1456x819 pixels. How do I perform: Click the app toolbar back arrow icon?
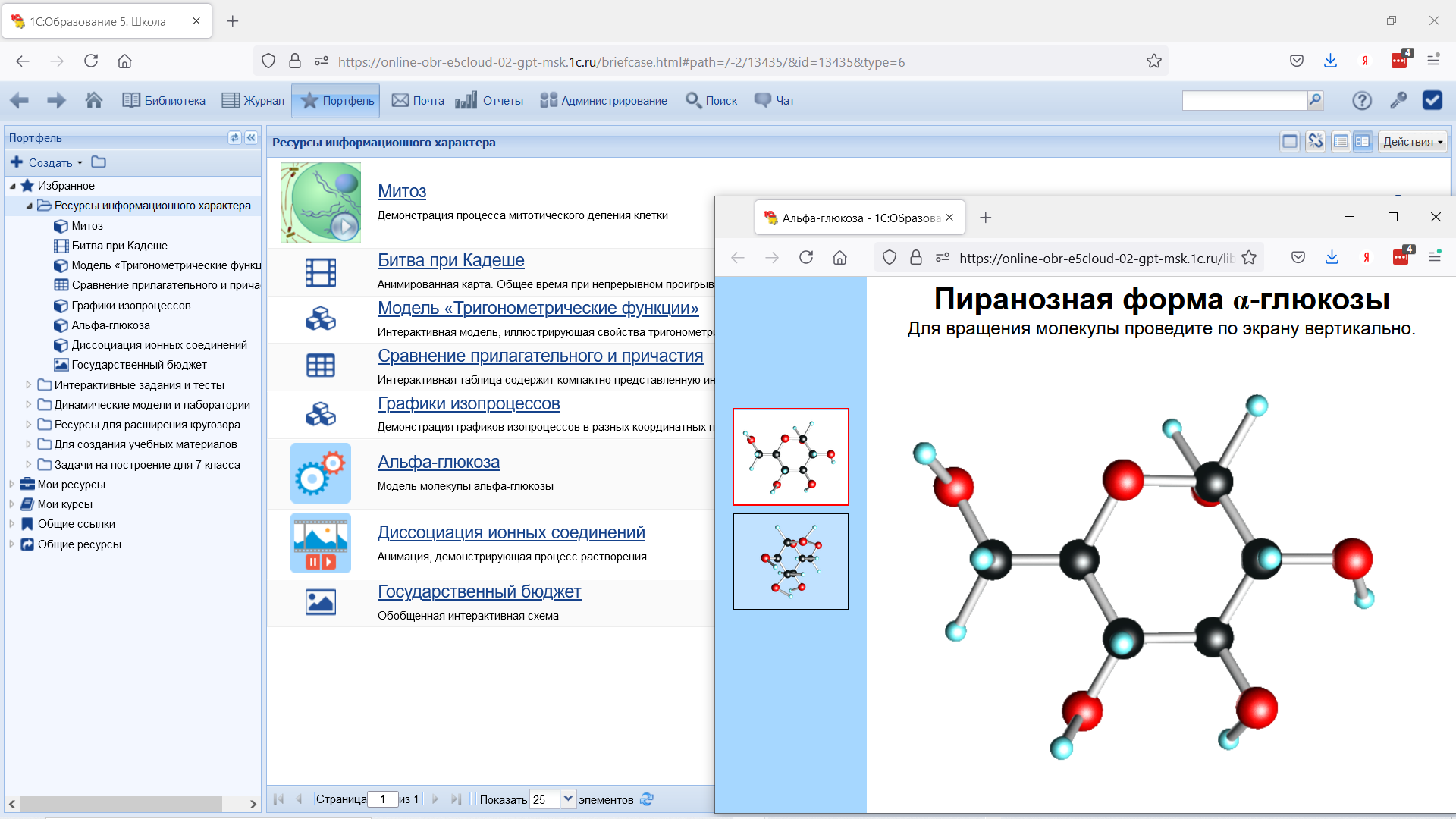point(20,100)
